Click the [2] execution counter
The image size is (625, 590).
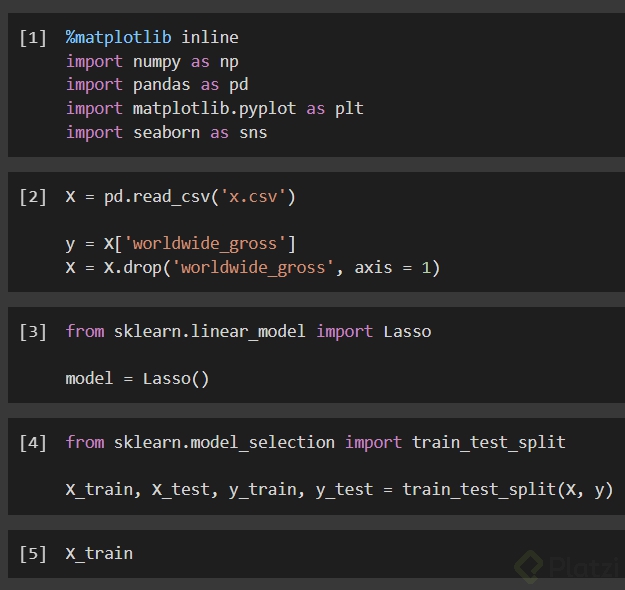pyautogui.click(x=33, y=197)
